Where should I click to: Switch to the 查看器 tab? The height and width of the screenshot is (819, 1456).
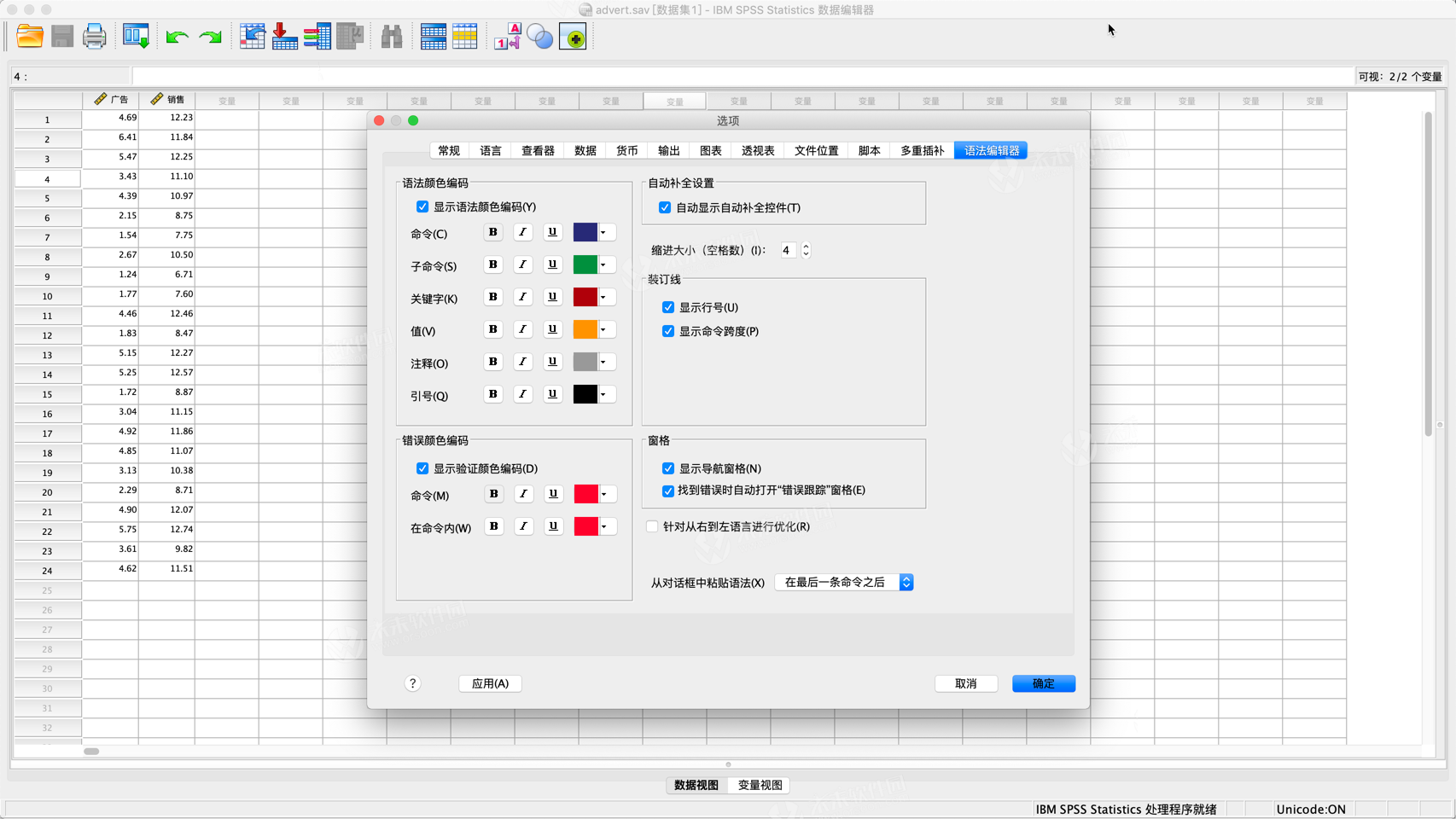point(538,150)
